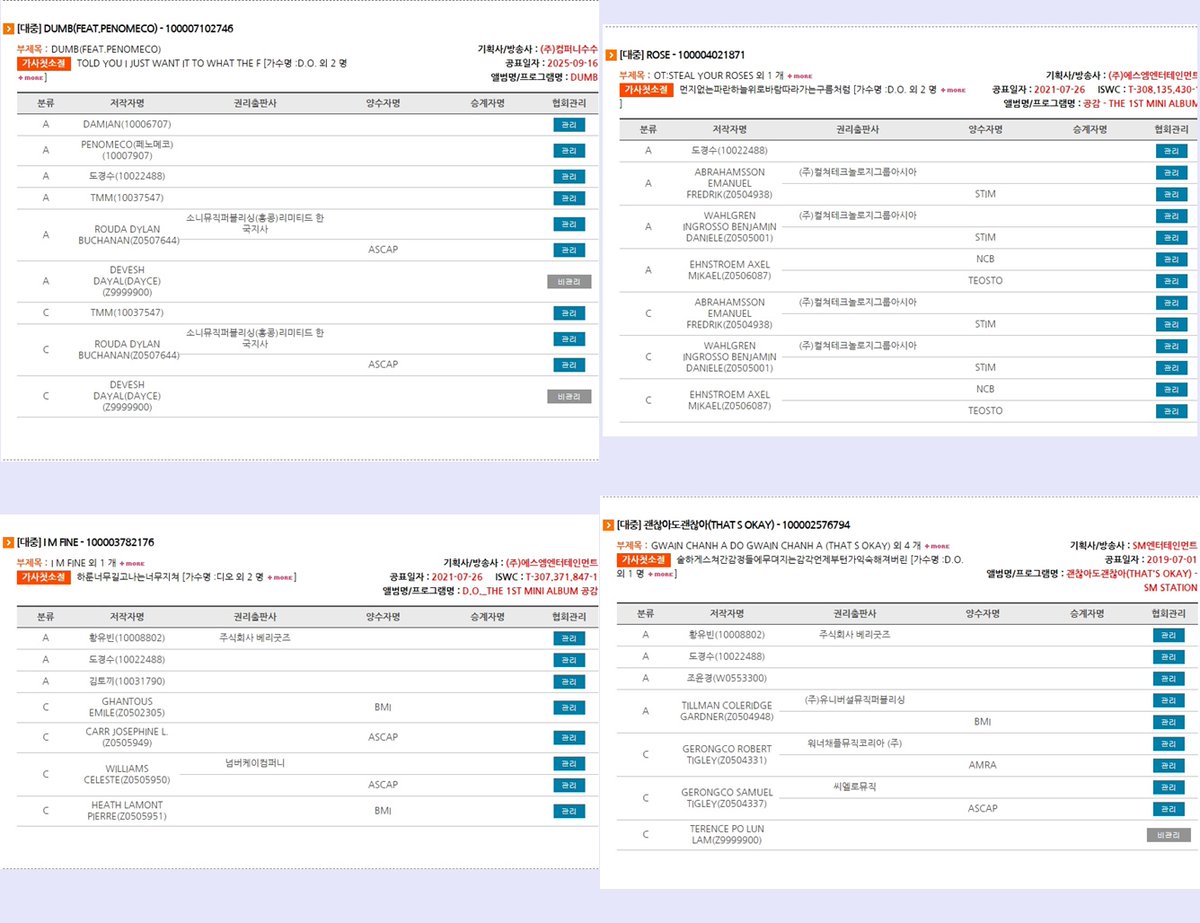Click 관리 in the 씨엘로뮤직 row
1200x923 pixels.
pos(1168,788)
